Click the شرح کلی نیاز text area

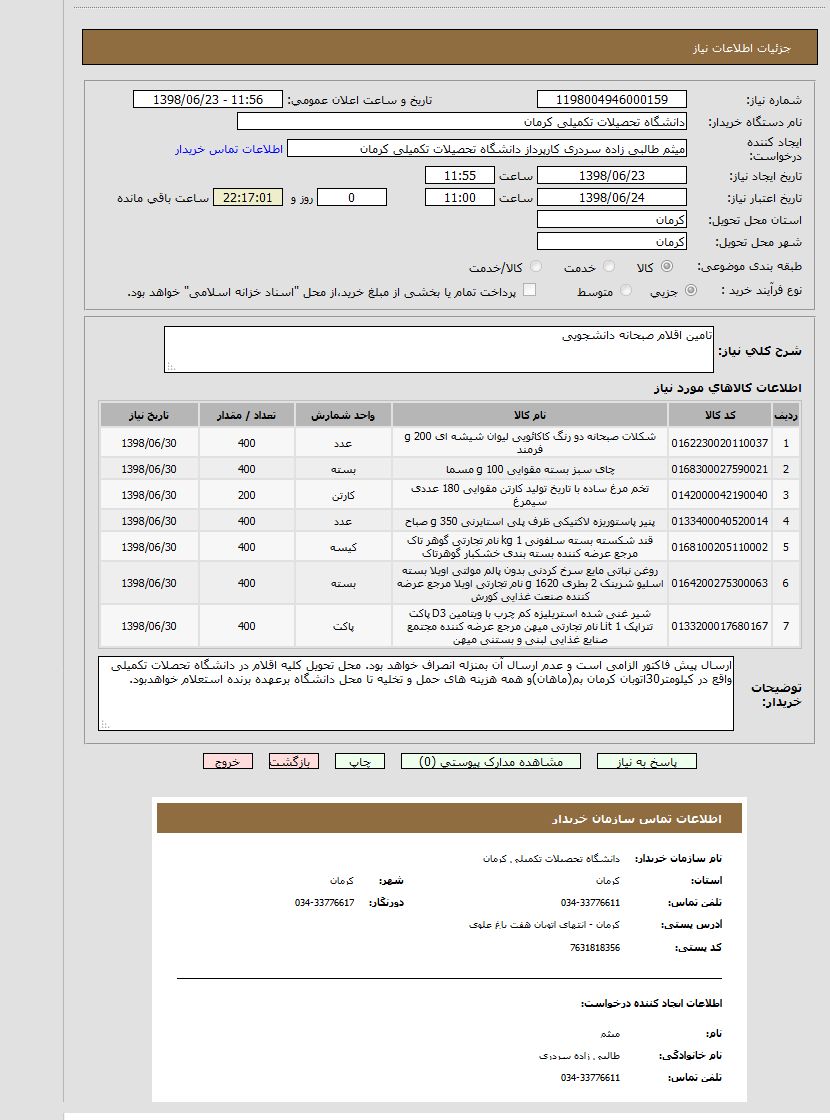(439, 349)
